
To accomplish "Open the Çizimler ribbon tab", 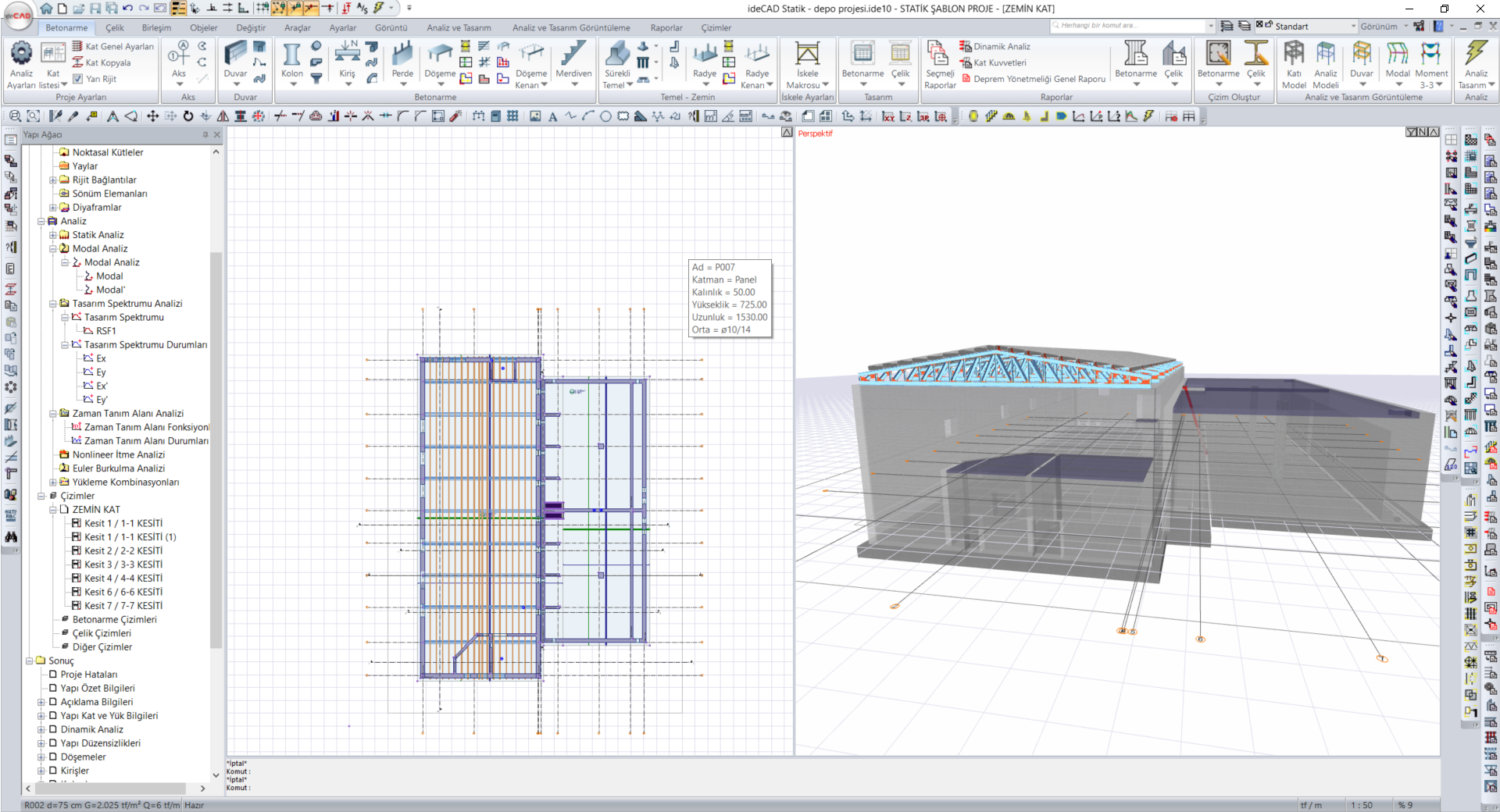I will 716,27.
